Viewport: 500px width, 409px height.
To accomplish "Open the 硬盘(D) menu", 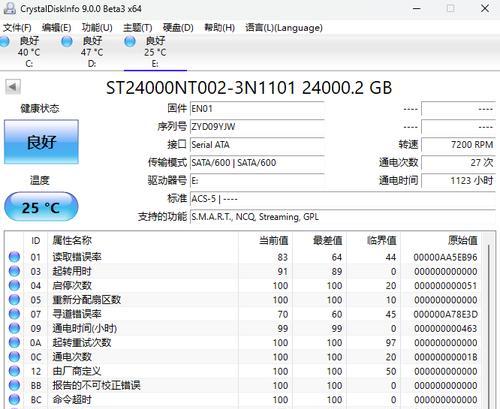I will pyautogui.click(x=178, y=28).
